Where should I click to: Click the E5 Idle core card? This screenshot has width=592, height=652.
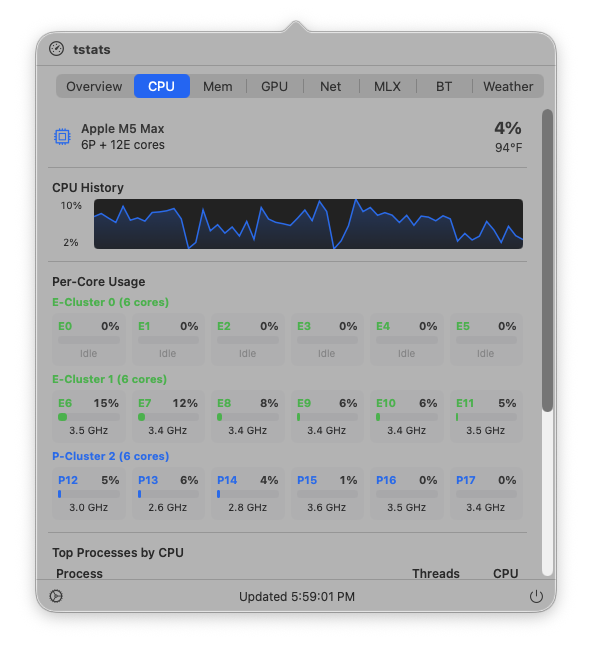coord(486,339)
